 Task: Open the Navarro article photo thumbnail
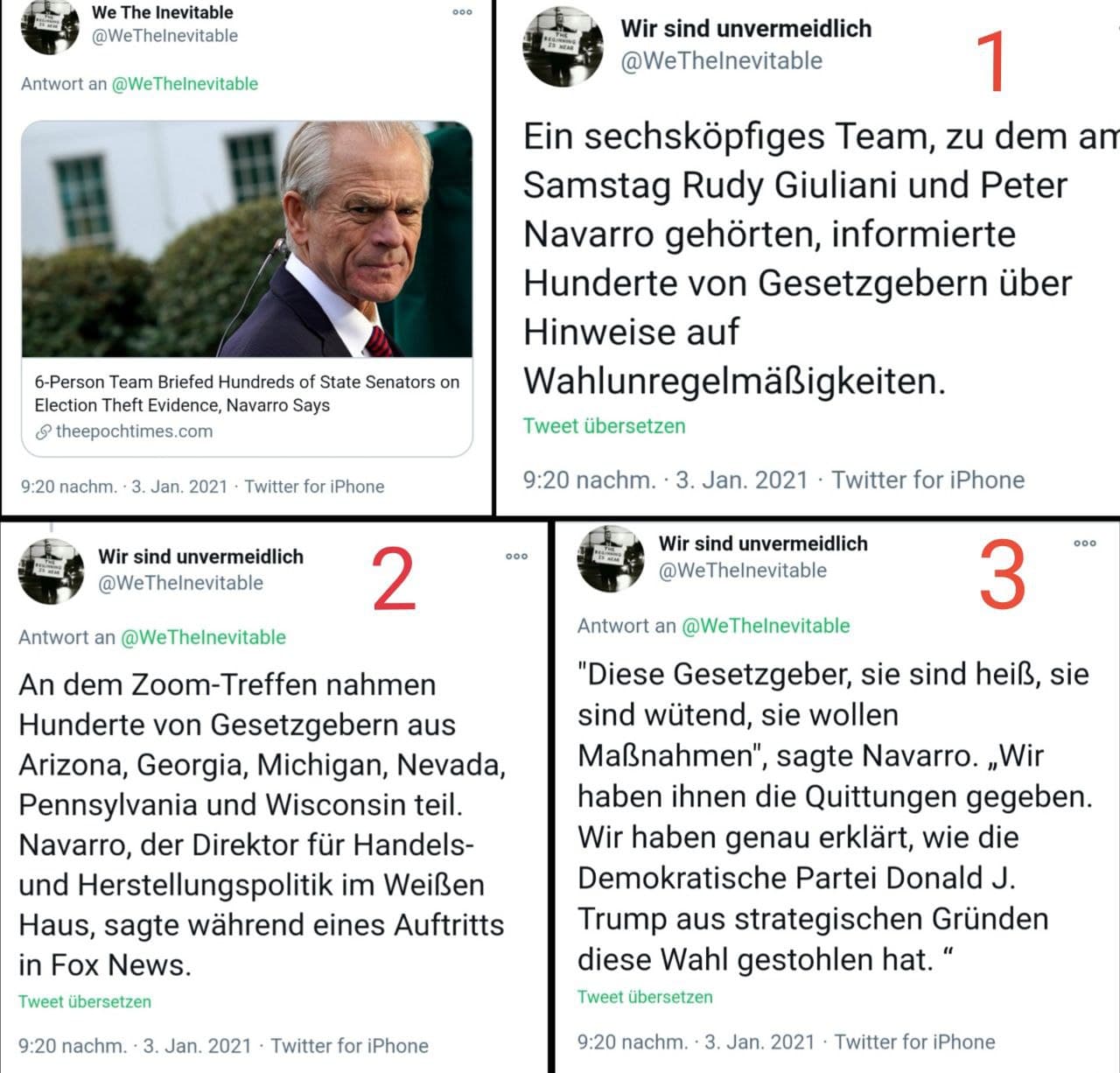coord(247,239)
